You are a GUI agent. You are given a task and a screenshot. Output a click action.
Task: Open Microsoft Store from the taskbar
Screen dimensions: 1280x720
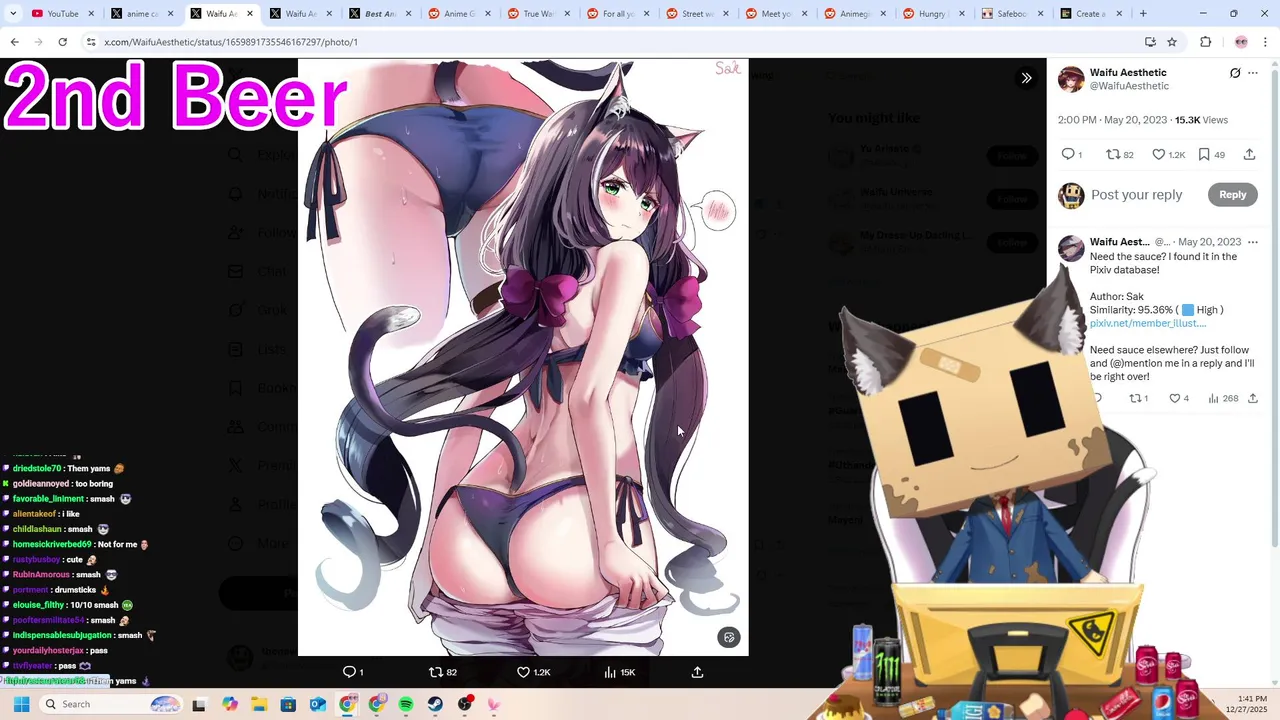click(x=288, y=704)
